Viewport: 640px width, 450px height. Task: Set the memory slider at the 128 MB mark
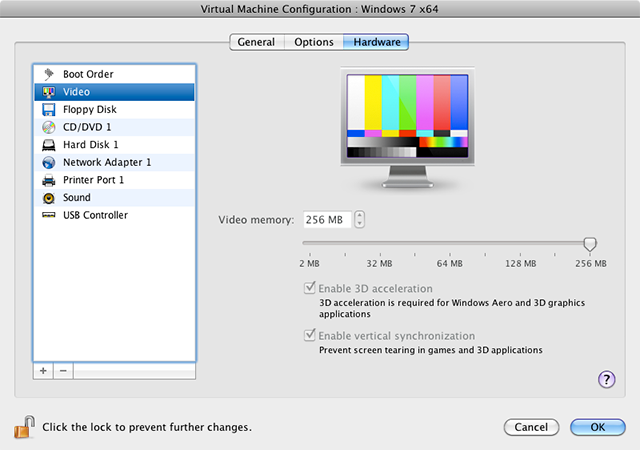click(x=520, y=243)
